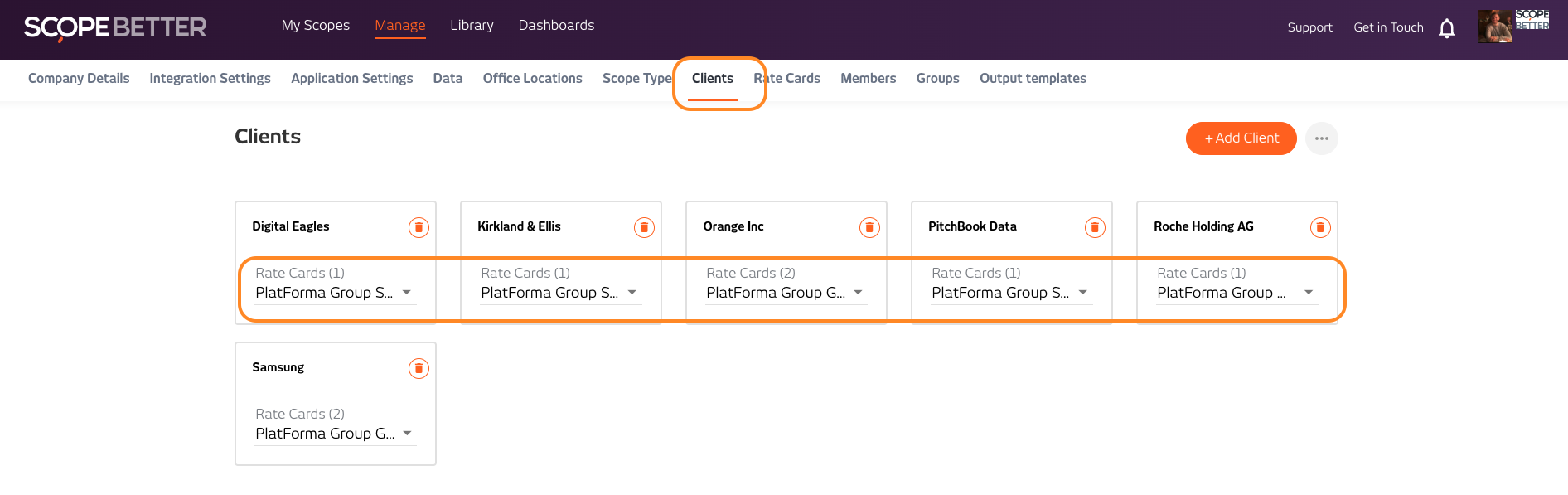Click trash icon on Kirkland & Ellis card

click(x=644, y=227)
